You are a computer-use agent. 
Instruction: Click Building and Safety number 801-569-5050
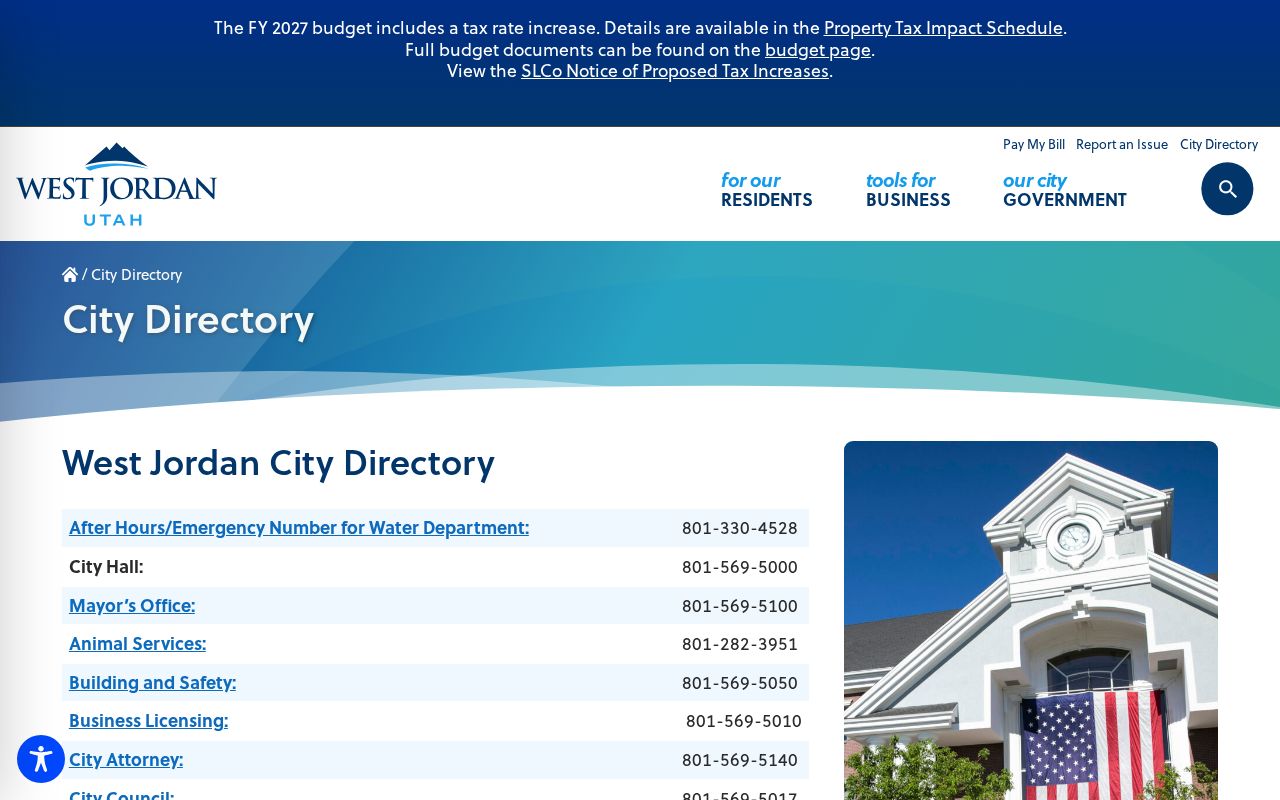point(740,683)
